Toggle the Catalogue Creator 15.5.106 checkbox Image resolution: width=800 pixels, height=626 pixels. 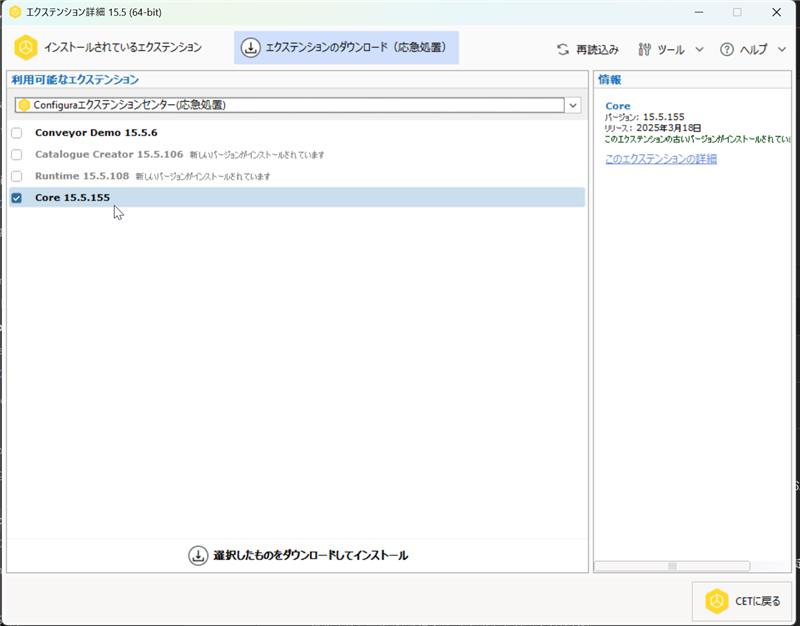[x=17, y=155]
